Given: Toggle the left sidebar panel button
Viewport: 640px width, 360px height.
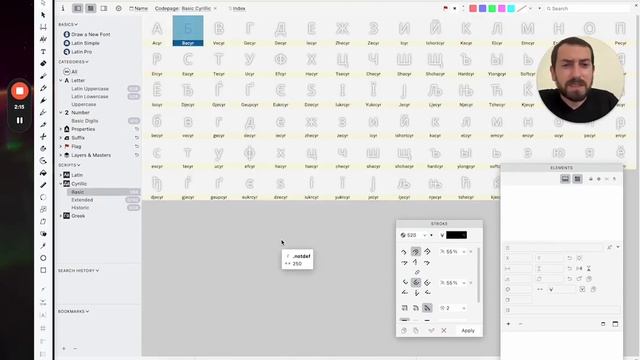Looking at the screenshot, I should pos(78,8).
